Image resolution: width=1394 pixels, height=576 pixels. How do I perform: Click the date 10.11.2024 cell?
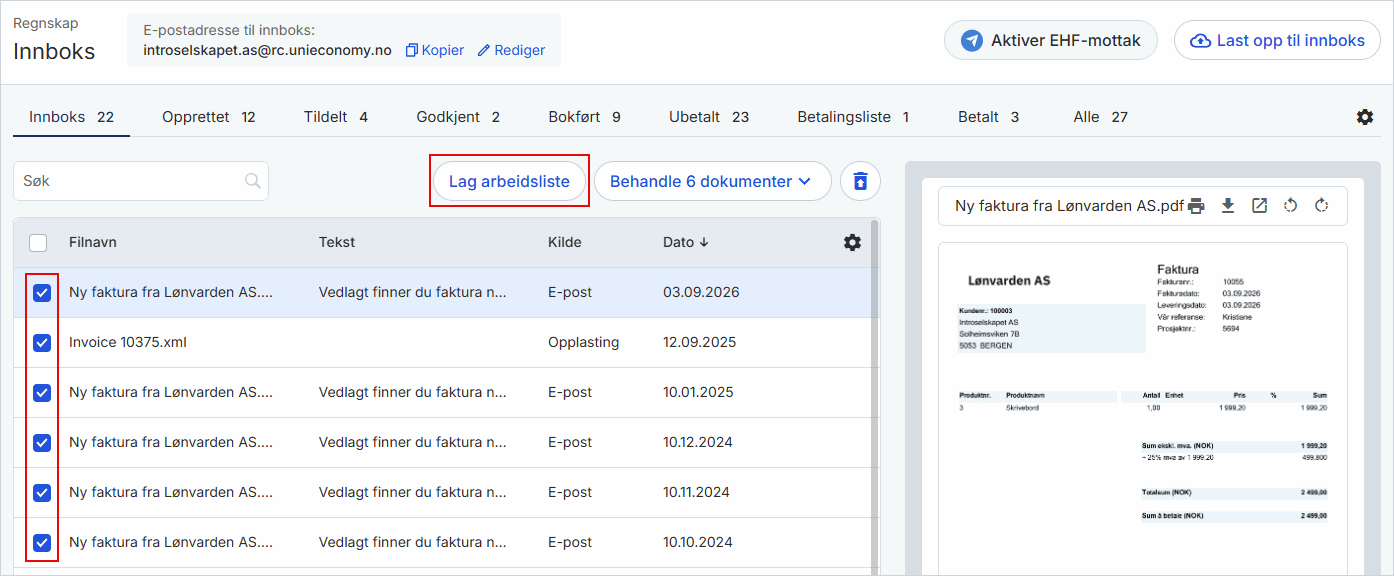click(696, 492)
